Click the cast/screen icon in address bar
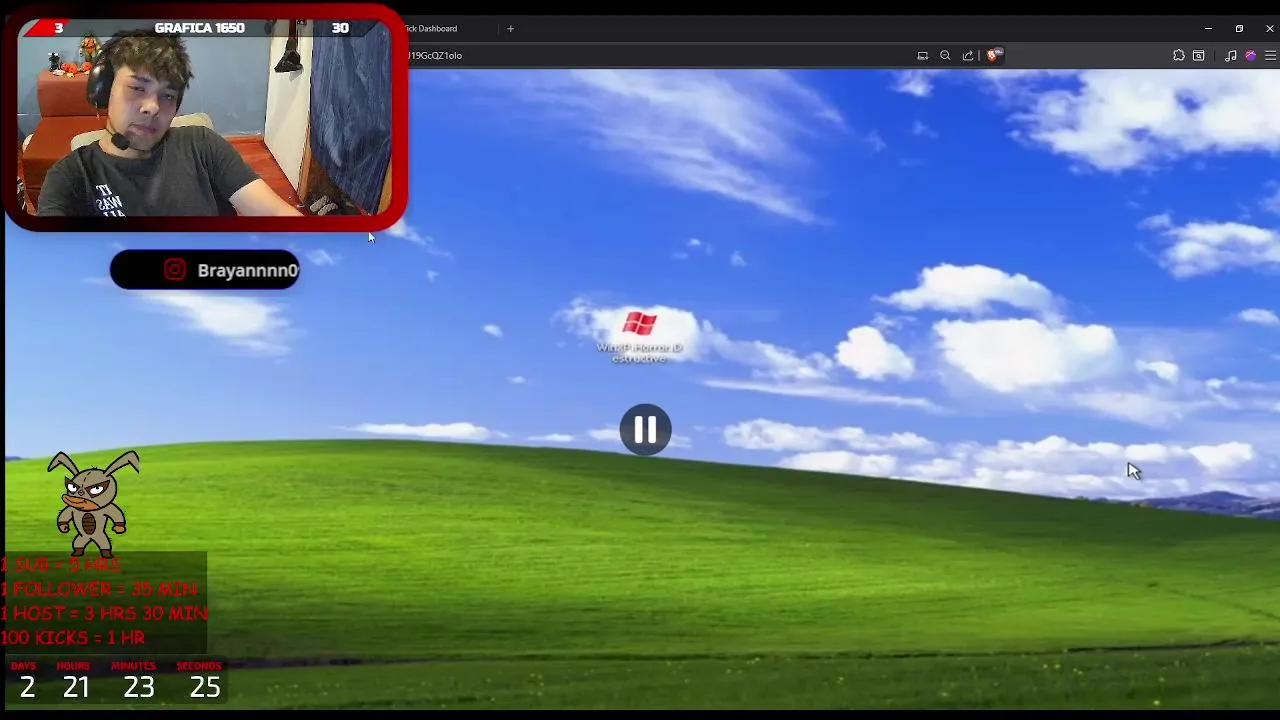The image size is (1280, 720). 923,55
